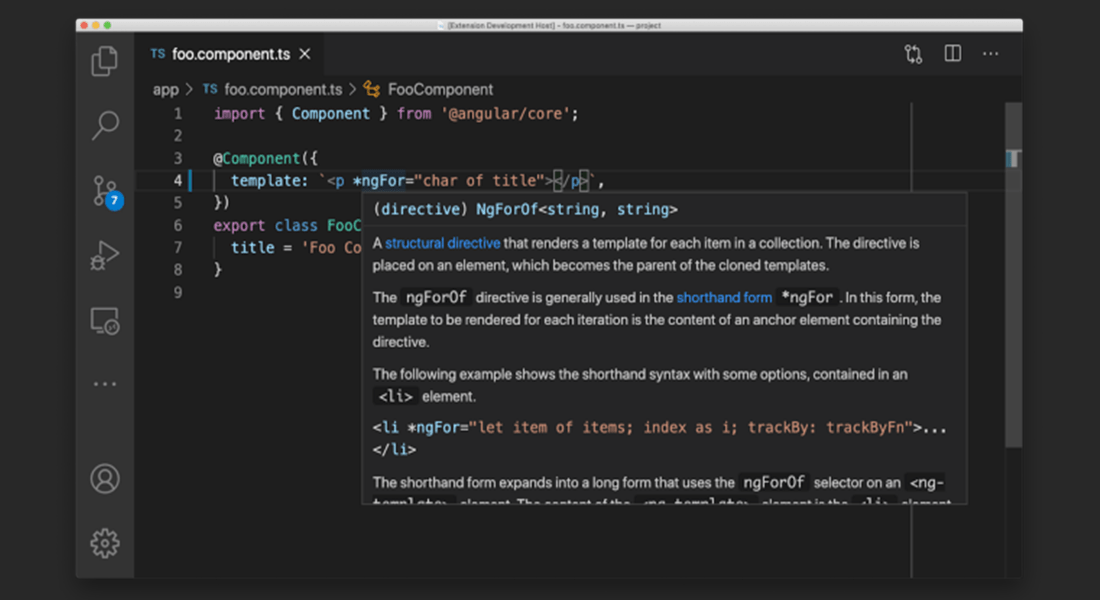Viewport: 1100px width, 600px height.
Task: Follow the shorthand form link
Action: [x=723, y=297]
